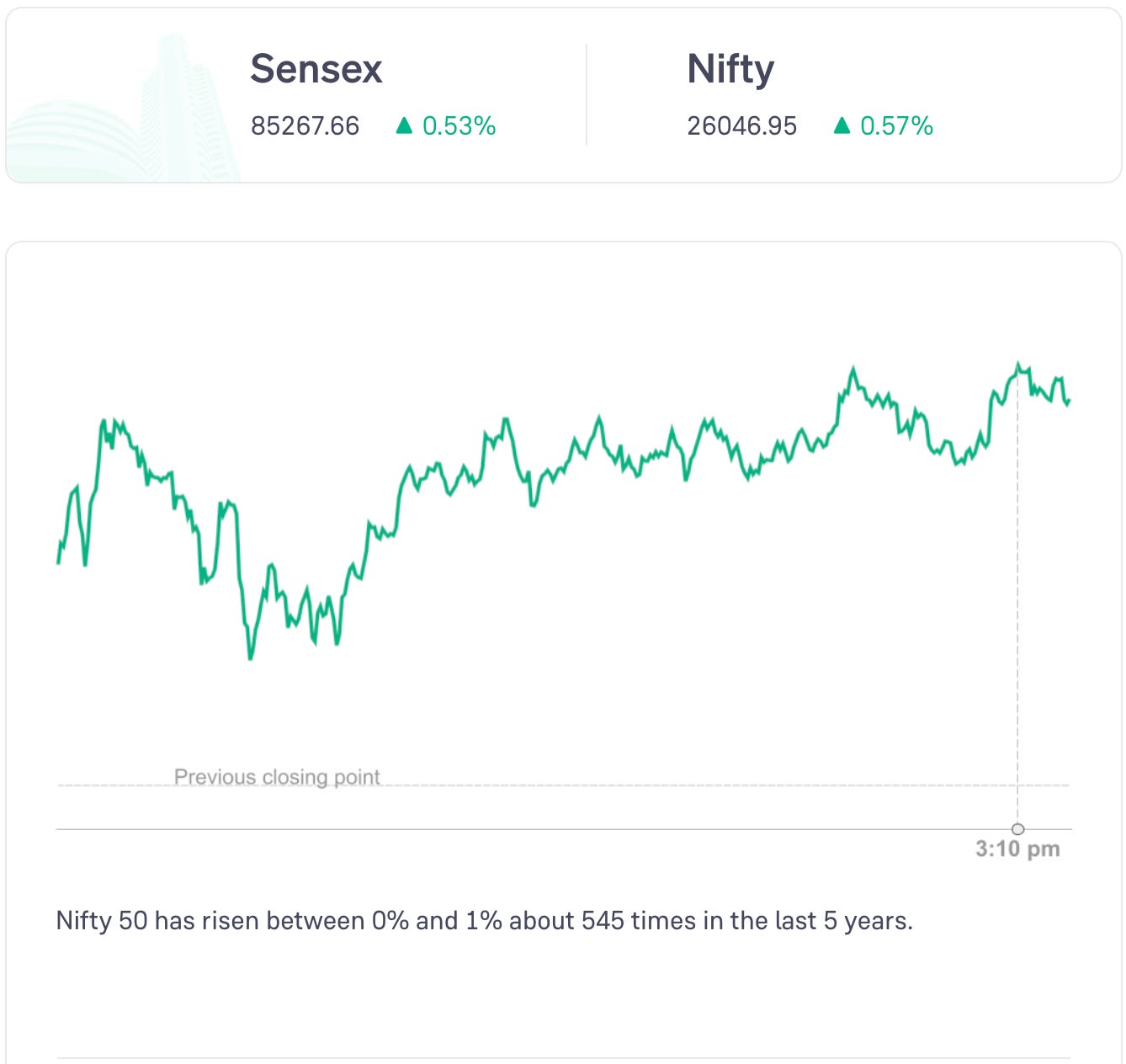Click the 3:10 pm time label

tap(1017, 849)
